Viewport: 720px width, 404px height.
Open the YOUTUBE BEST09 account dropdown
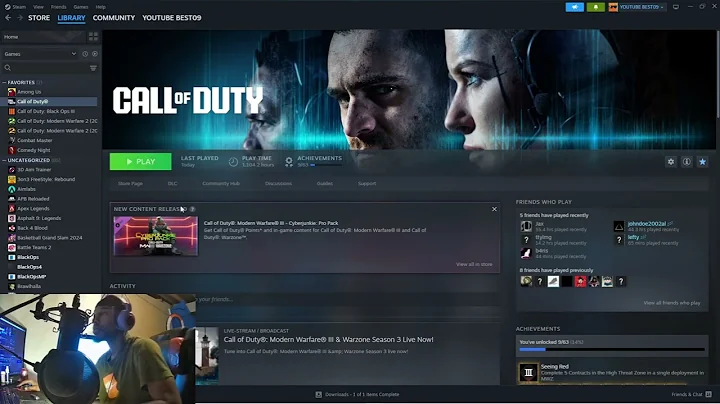(636, 7)
